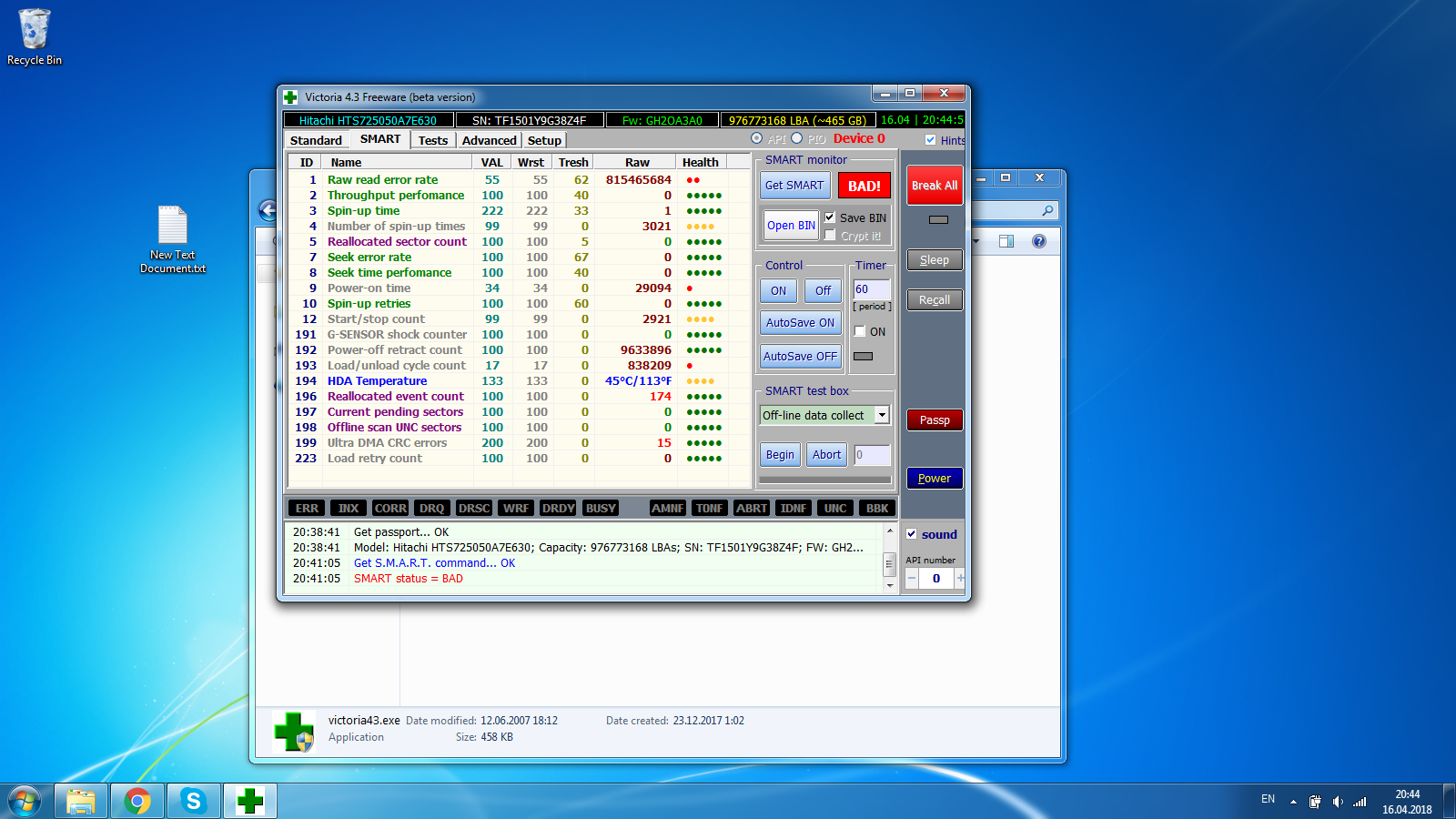Toggle the sound checkbox
The height and width of the screenshot is (819, 1456).
point(912,534)
